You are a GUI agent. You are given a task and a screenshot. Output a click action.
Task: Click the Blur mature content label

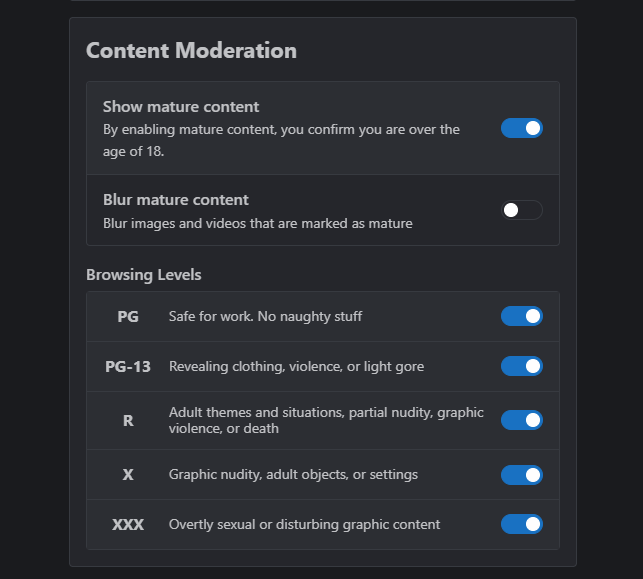click(x=176, y=200)
